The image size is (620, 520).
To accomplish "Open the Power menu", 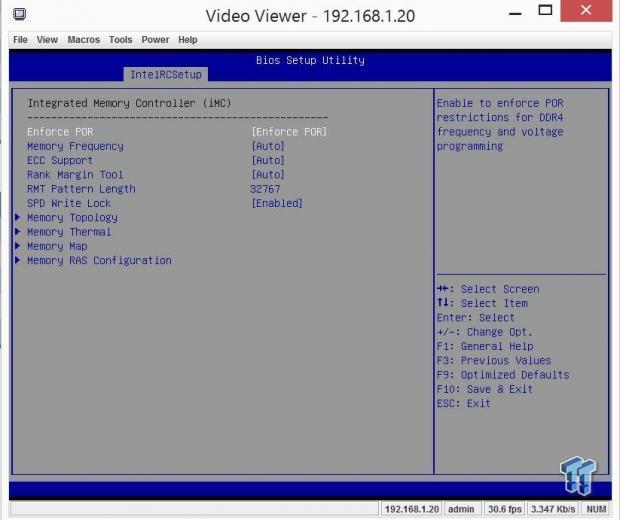I will pyautogui.click(x=155, y=40).
